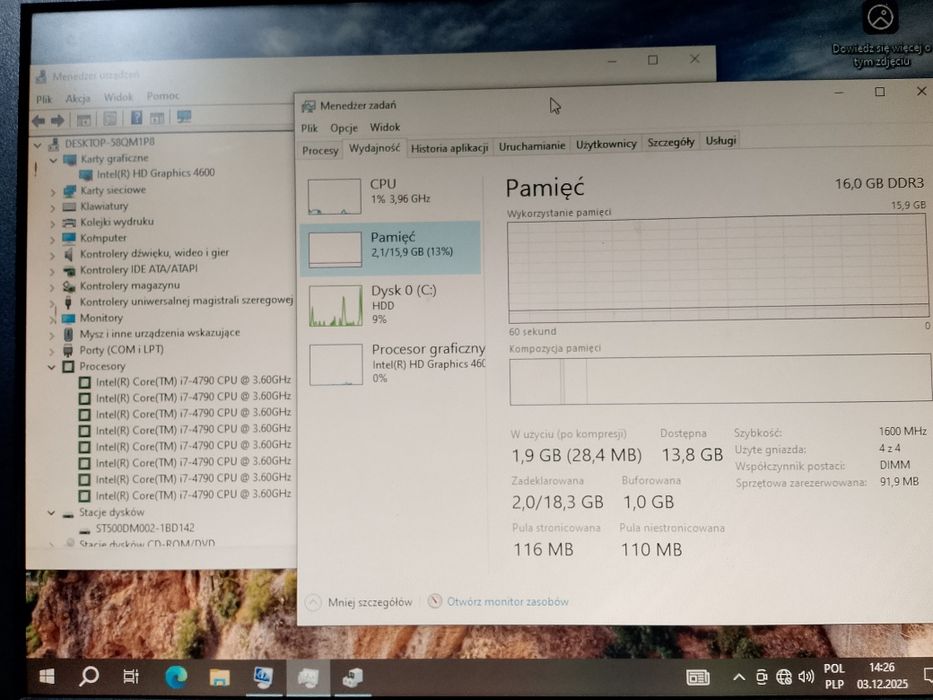Collapse the Karty graficzne node
This screenshot has height=700, width=933.
pyautogui.click(x=54, y=160)
